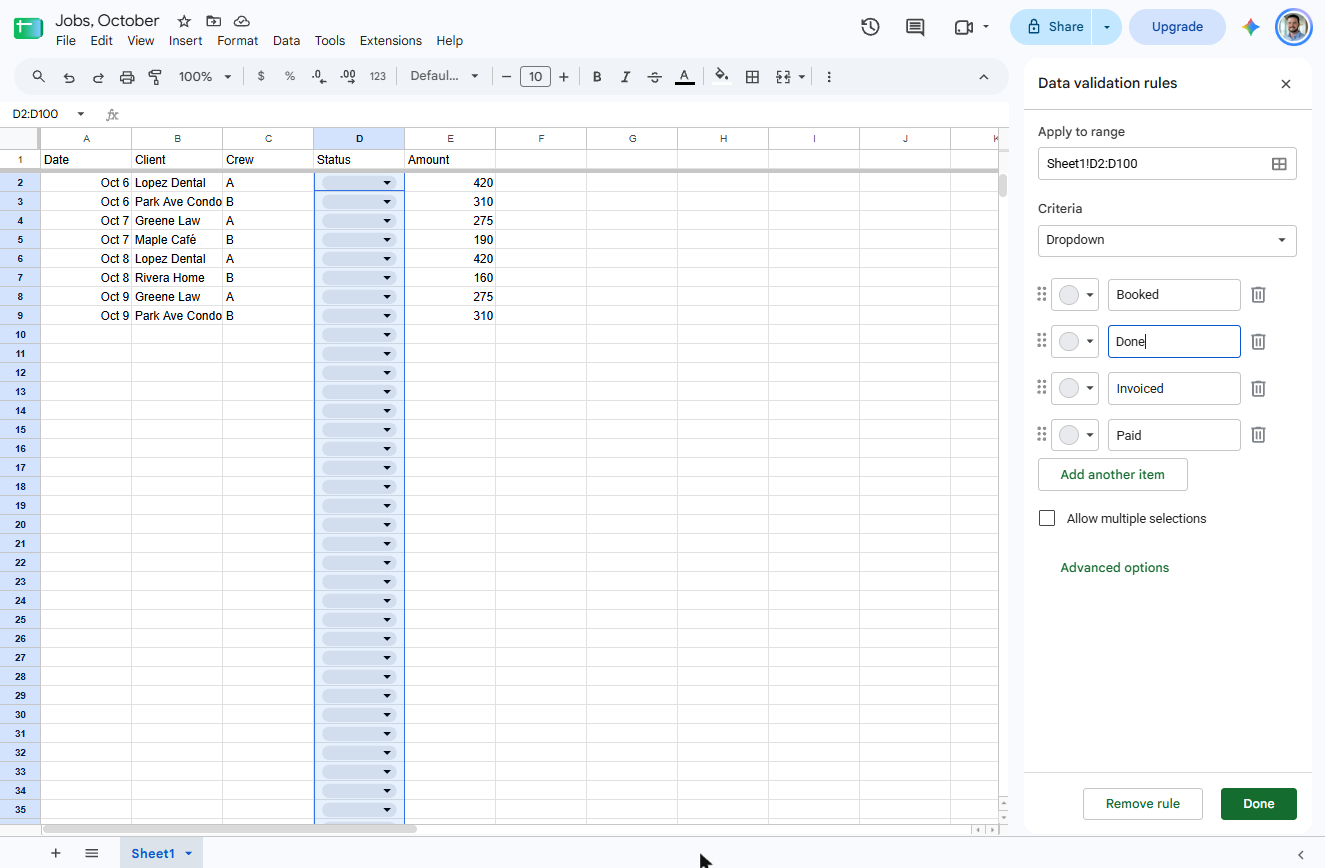
Task: Click the Remove rule button
Action: click(x=1143, y=804)
